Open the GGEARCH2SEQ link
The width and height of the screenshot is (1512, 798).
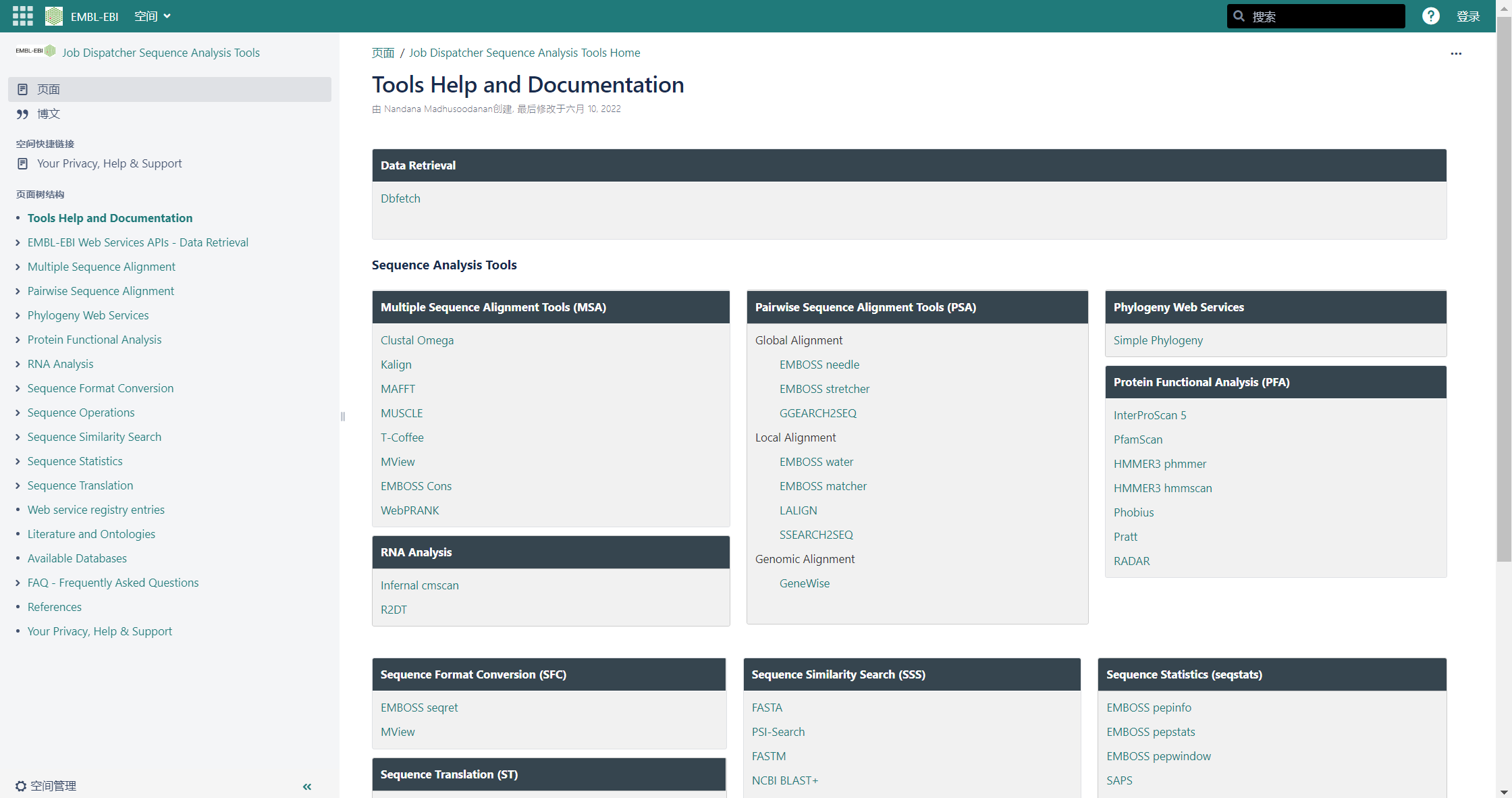point(818,413)
